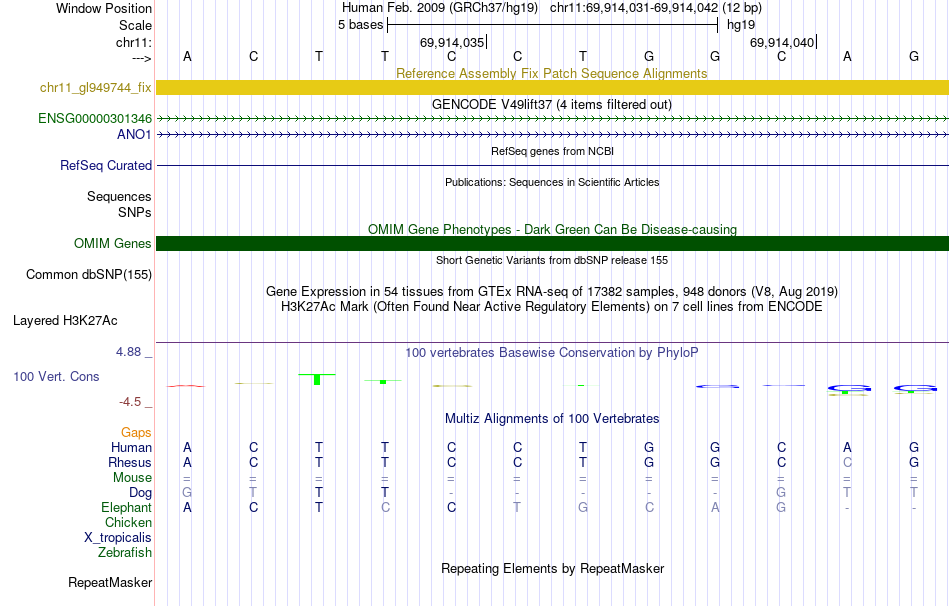Click the OMIM Genes label
Viewport: 950px width, 606px height.
(113, 244)
